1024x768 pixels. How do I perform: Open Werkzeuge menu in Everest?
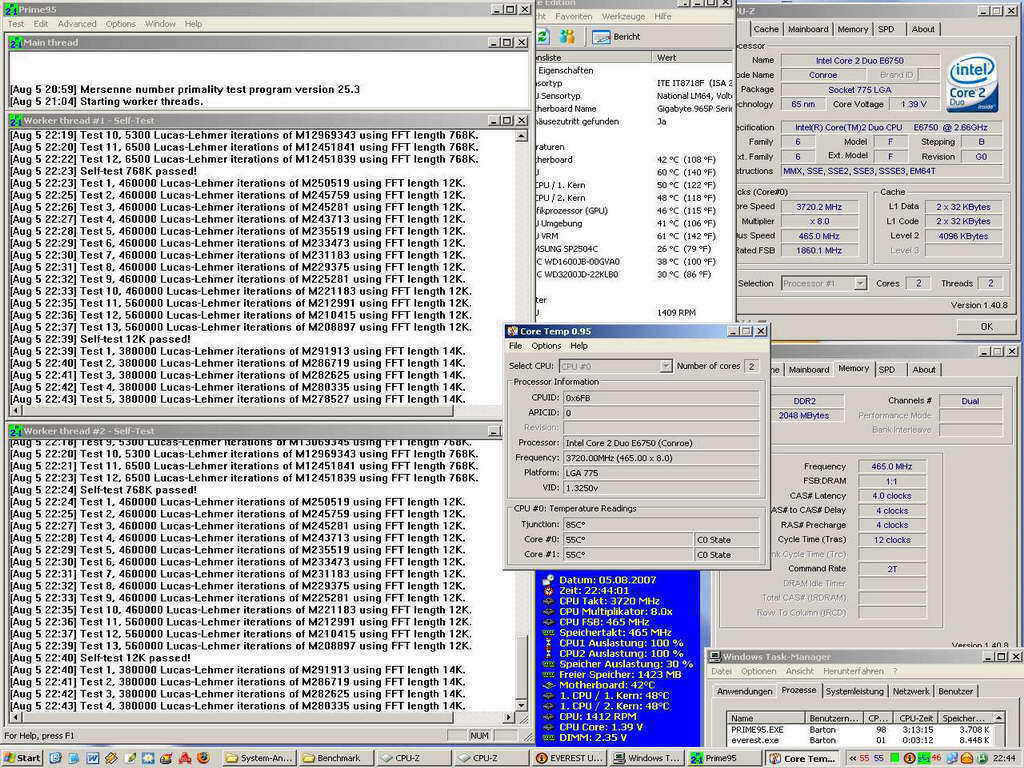pyautogui.click(x=623, y=16)
